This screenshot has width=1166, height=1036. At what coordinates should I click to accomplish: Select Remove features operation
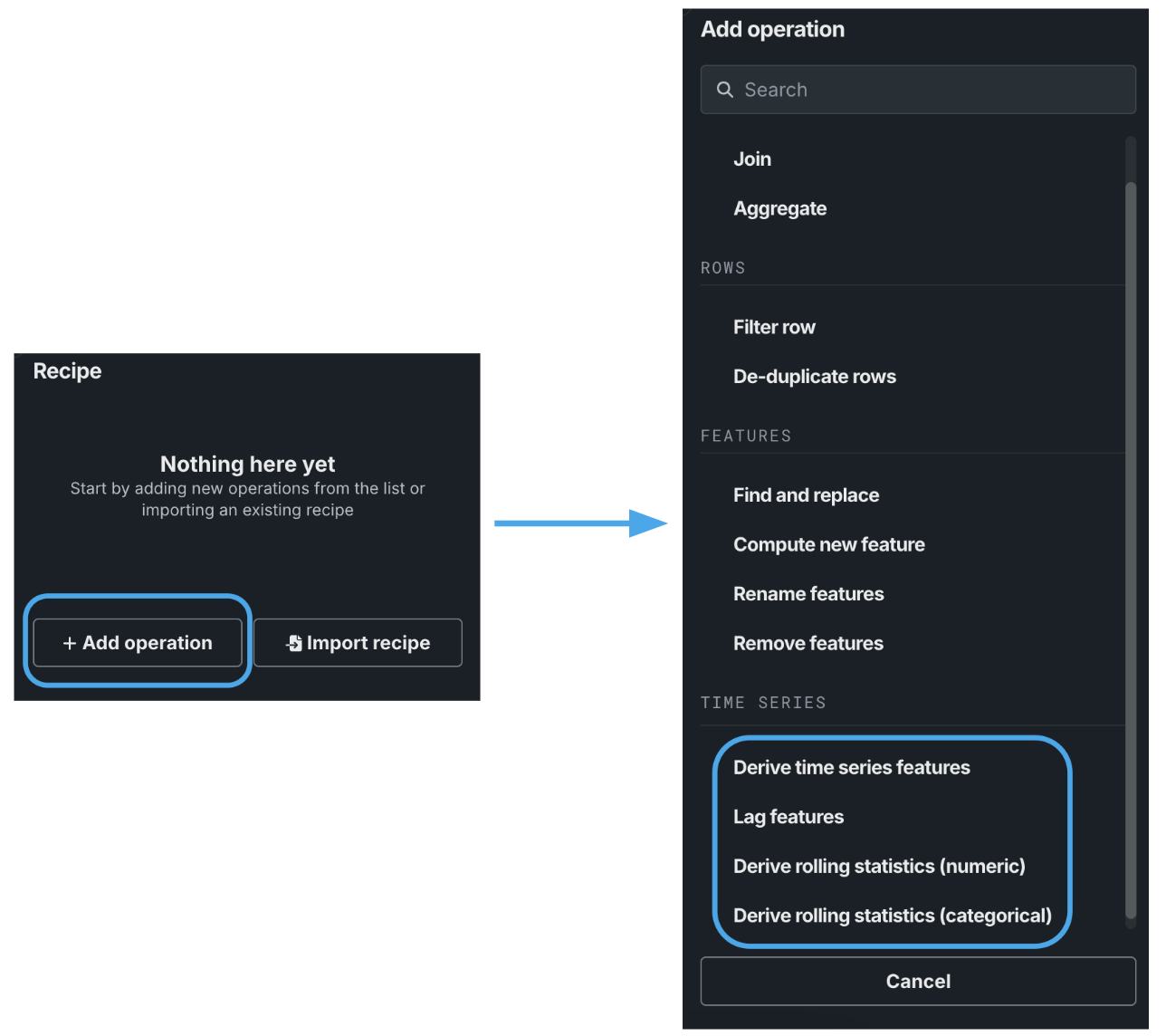(808, 644)
